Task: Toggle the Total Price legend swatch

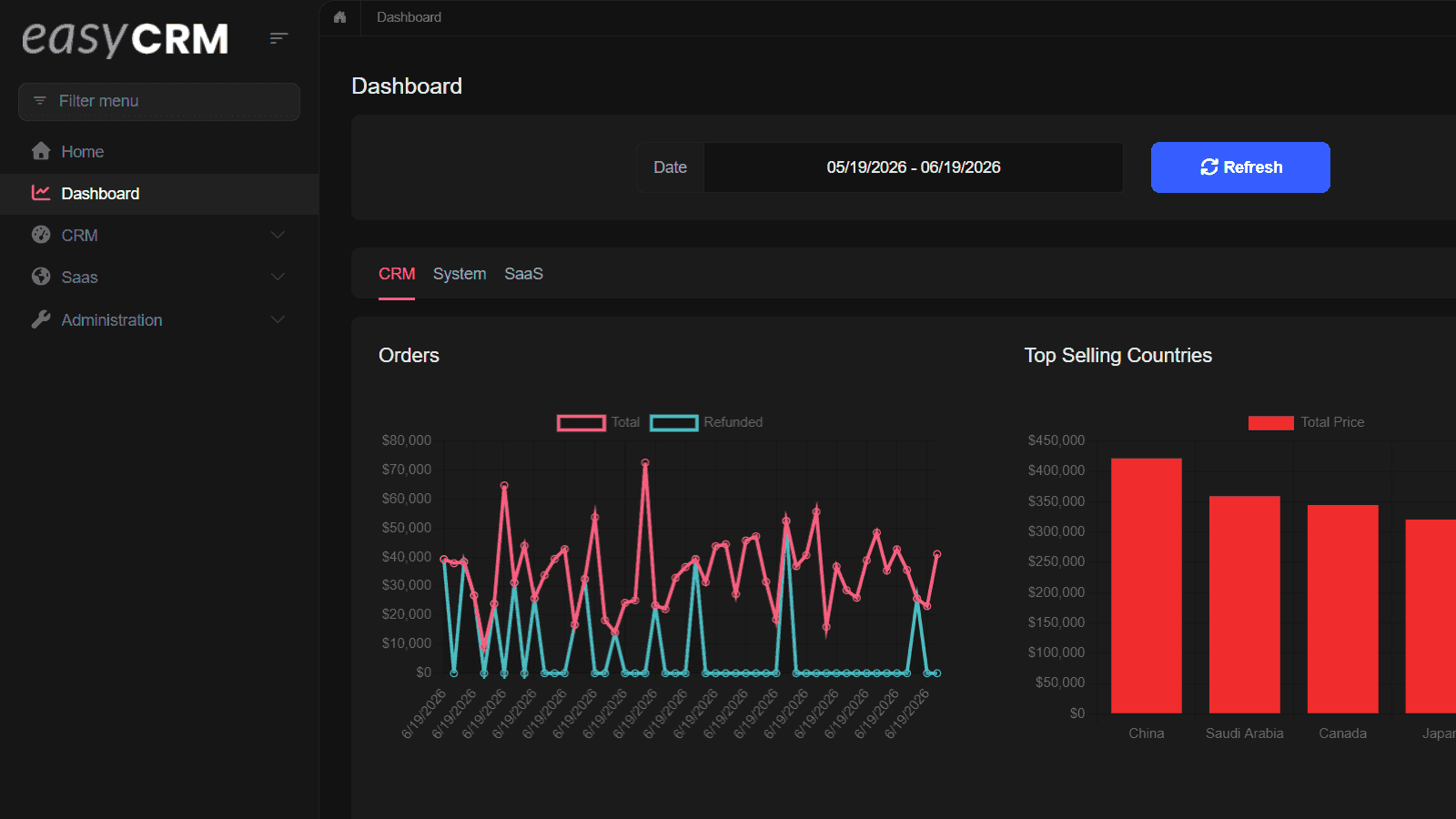Action: [1271, 422]
